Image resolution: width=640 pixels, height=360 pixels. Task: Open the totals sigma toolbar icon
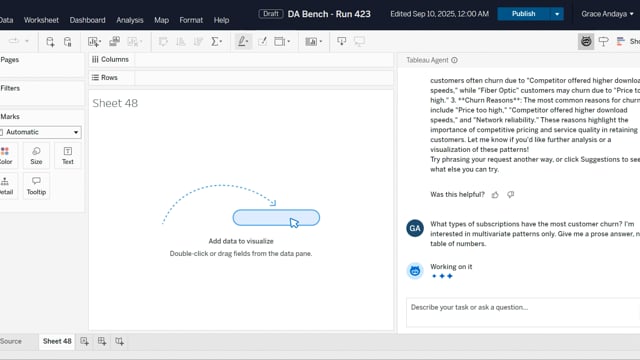(216, 42)
